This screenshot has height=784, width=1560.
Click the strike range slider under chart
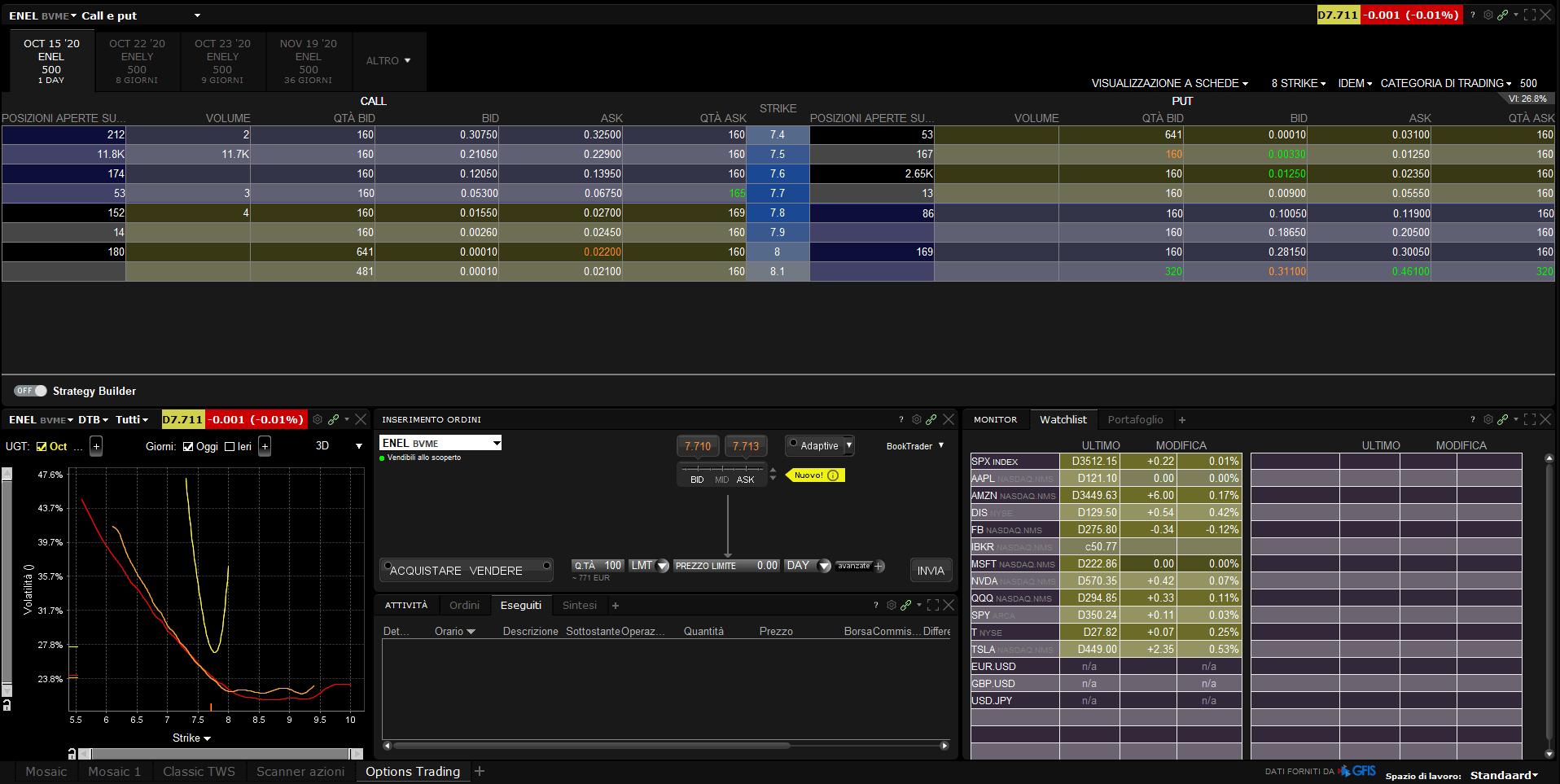221,754
